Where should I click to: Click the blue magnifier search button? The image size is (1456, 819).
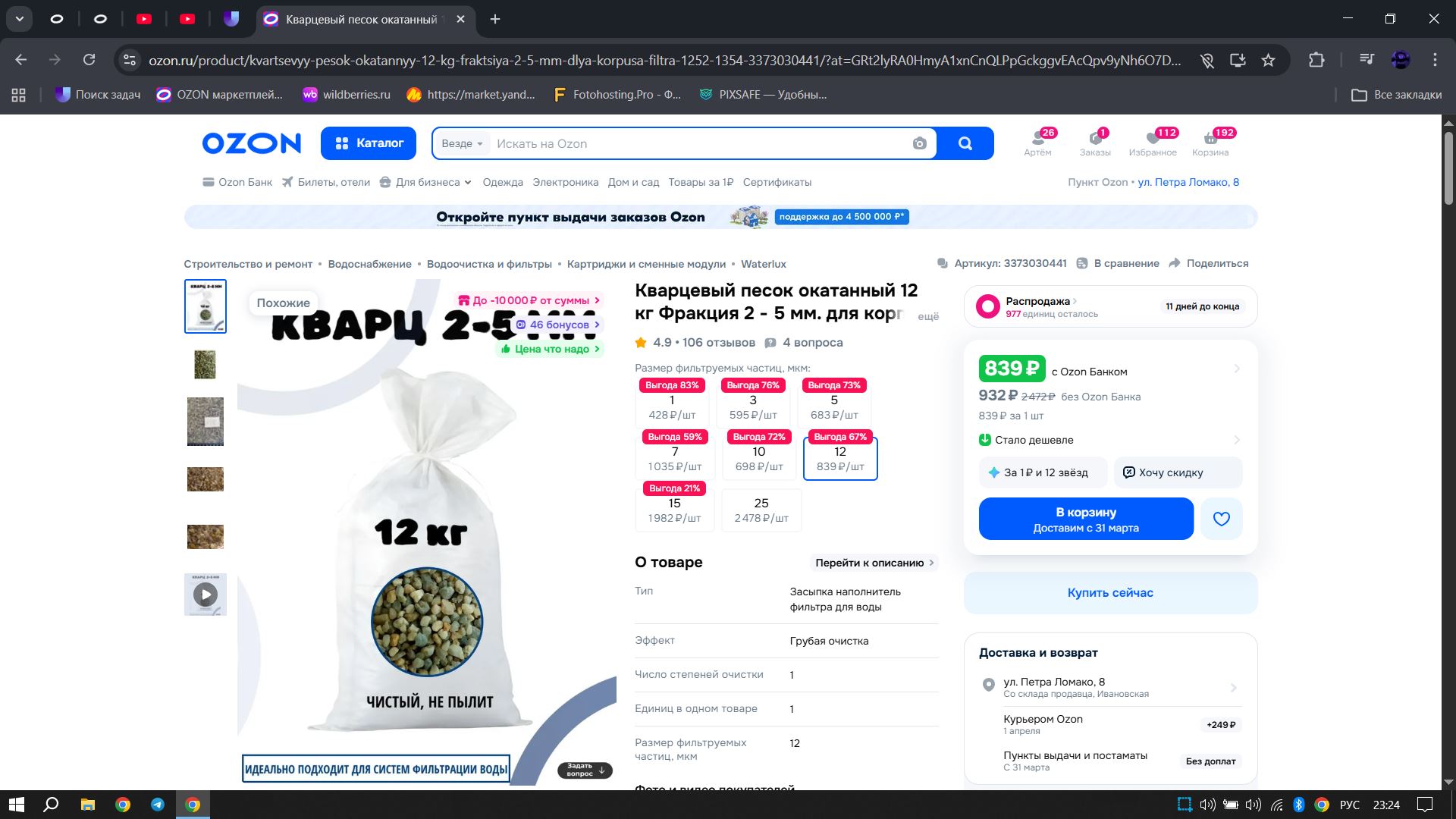pyautogui.click(x=965, y=143)
